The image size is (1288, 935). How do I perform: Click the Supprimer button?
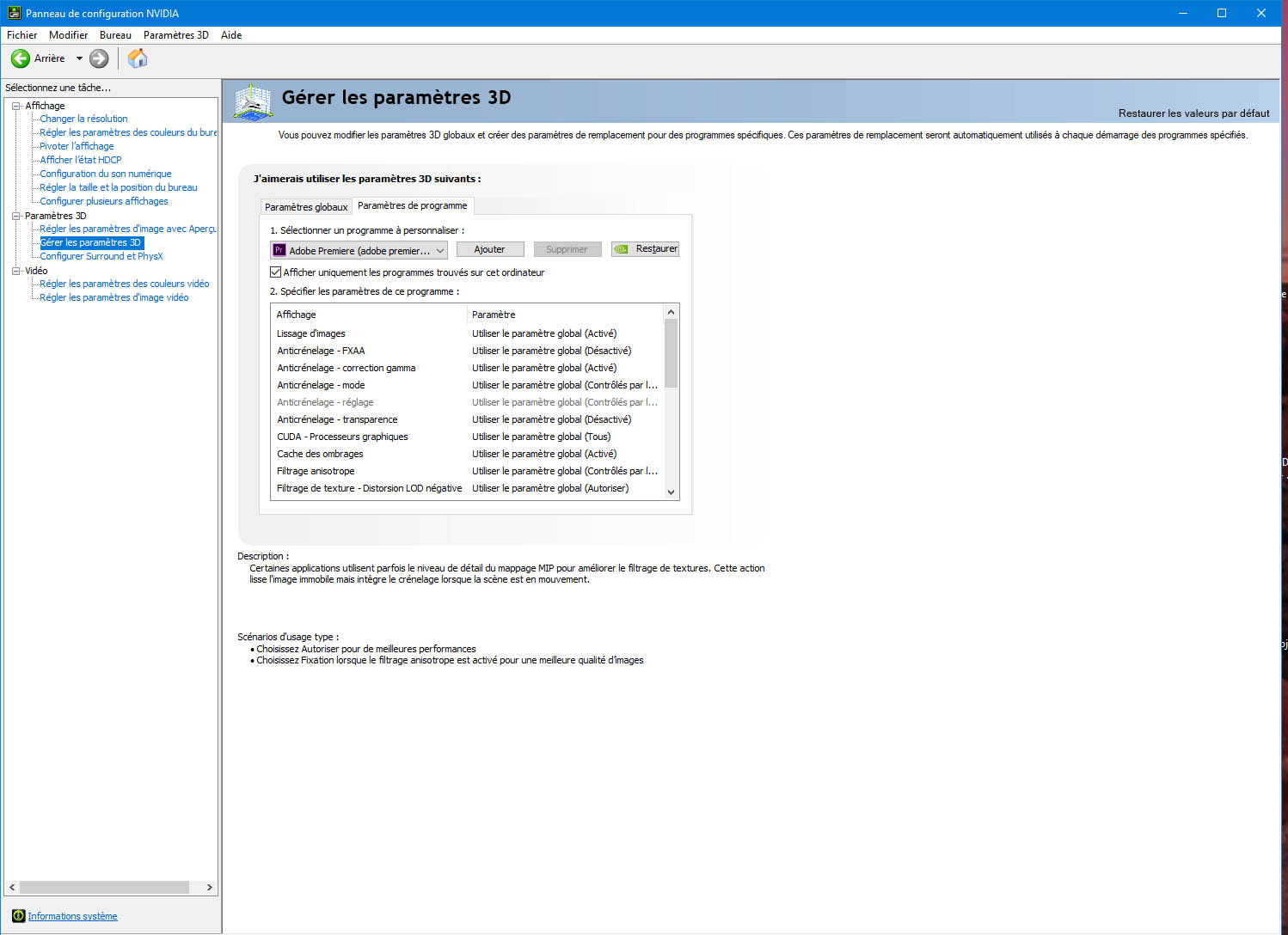click(x=567, y=249)
